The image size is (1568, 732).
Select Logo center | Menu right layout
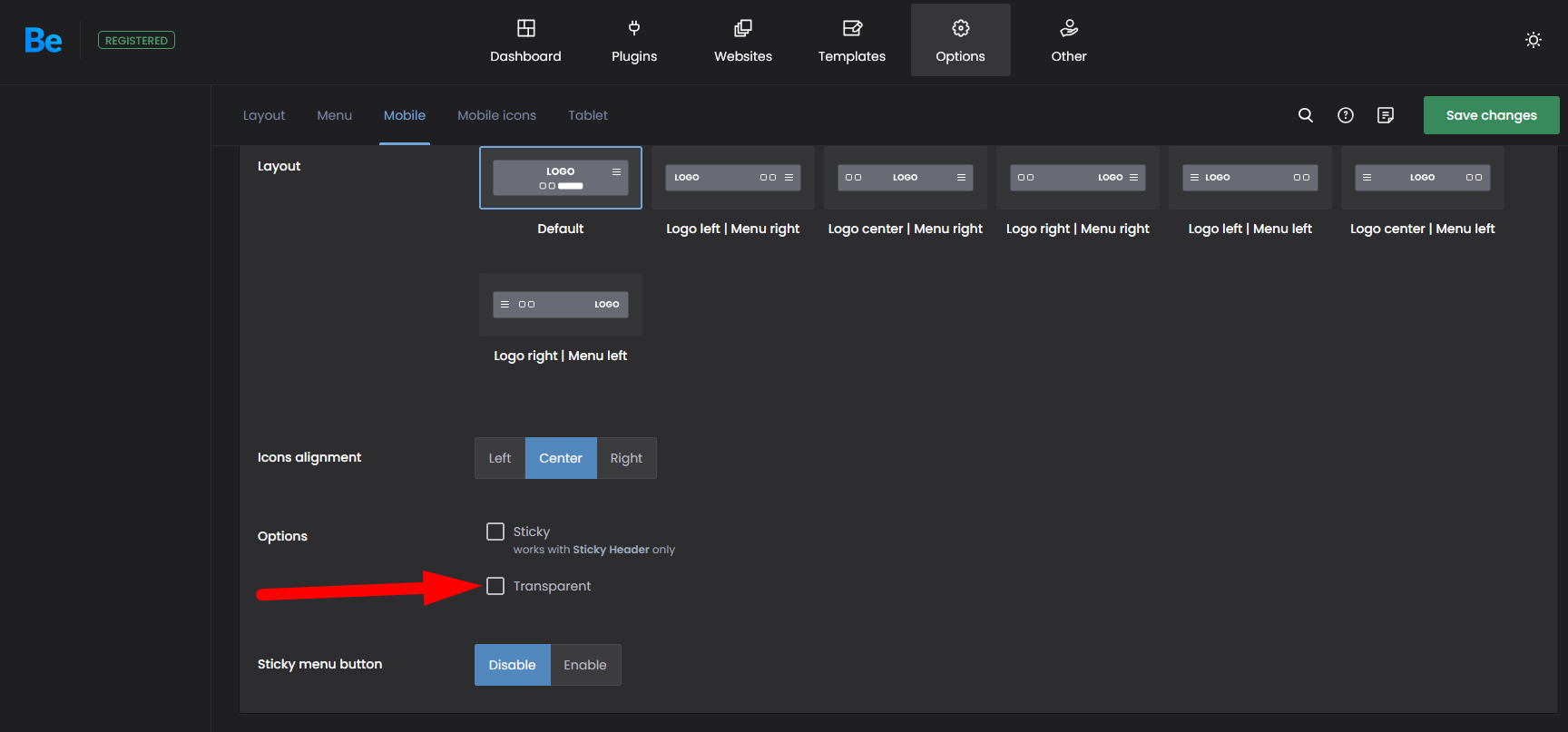[x=905, y=178]
